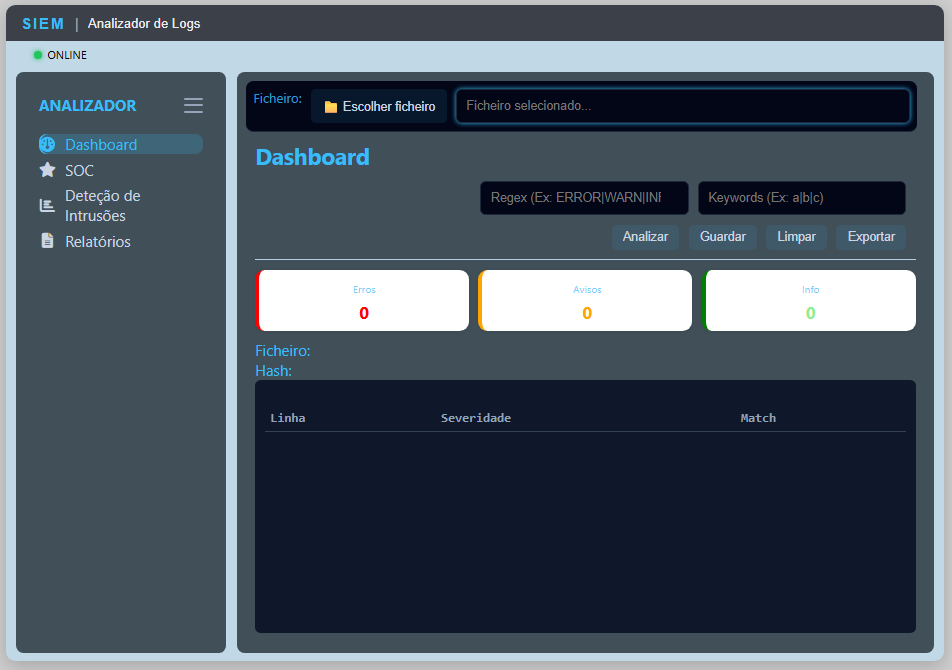Click the green ONLINE status dot
The height and width of the screenshot is (670, 952).
pos(38,55)
